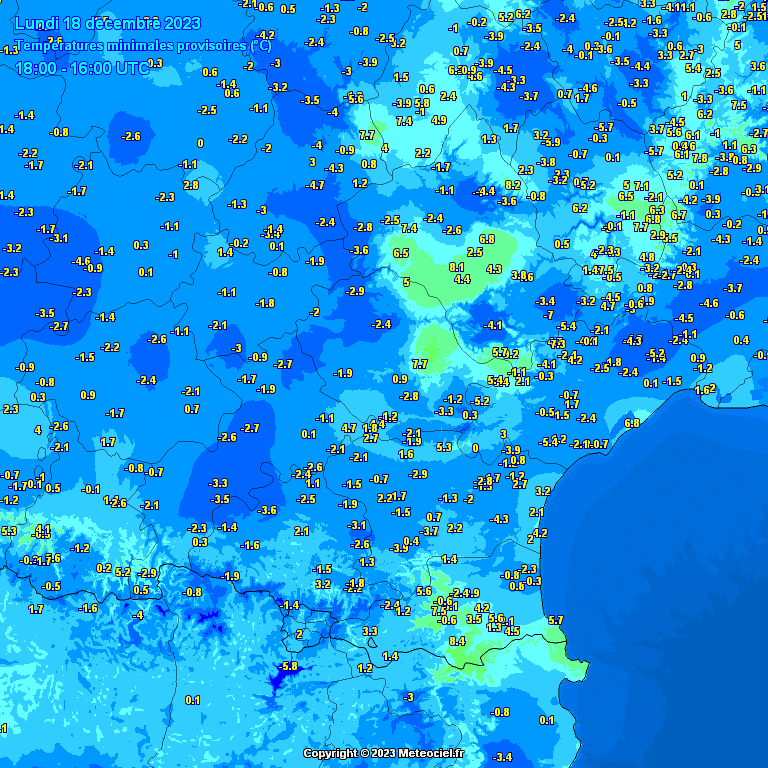Click the -2.9 value near the map center

[x=355, y=291]
